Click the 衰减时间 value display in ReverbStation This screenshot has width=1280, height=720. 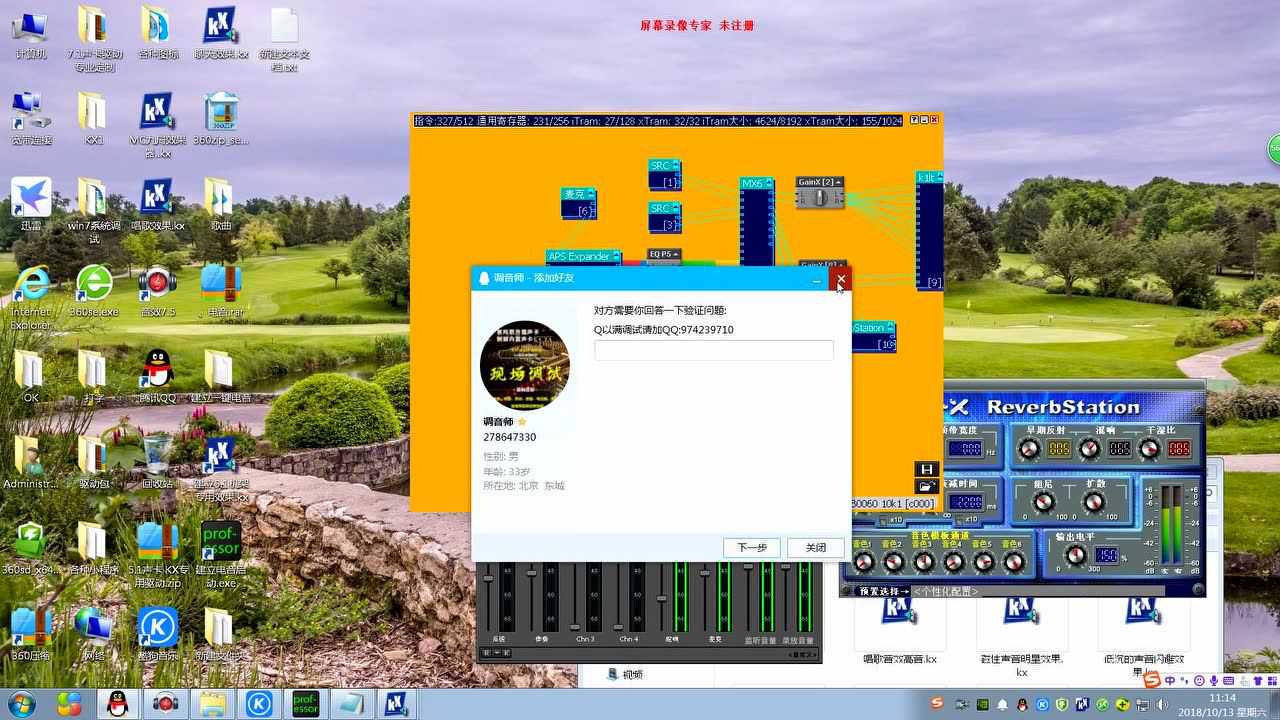pos(966,502)
